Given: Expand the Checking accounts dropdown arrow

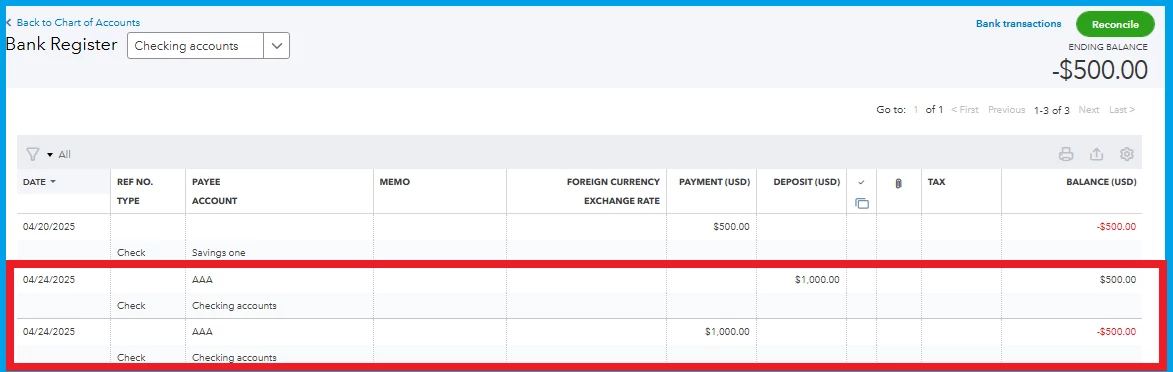Looking at the screenshot, I should click(277, 46).
